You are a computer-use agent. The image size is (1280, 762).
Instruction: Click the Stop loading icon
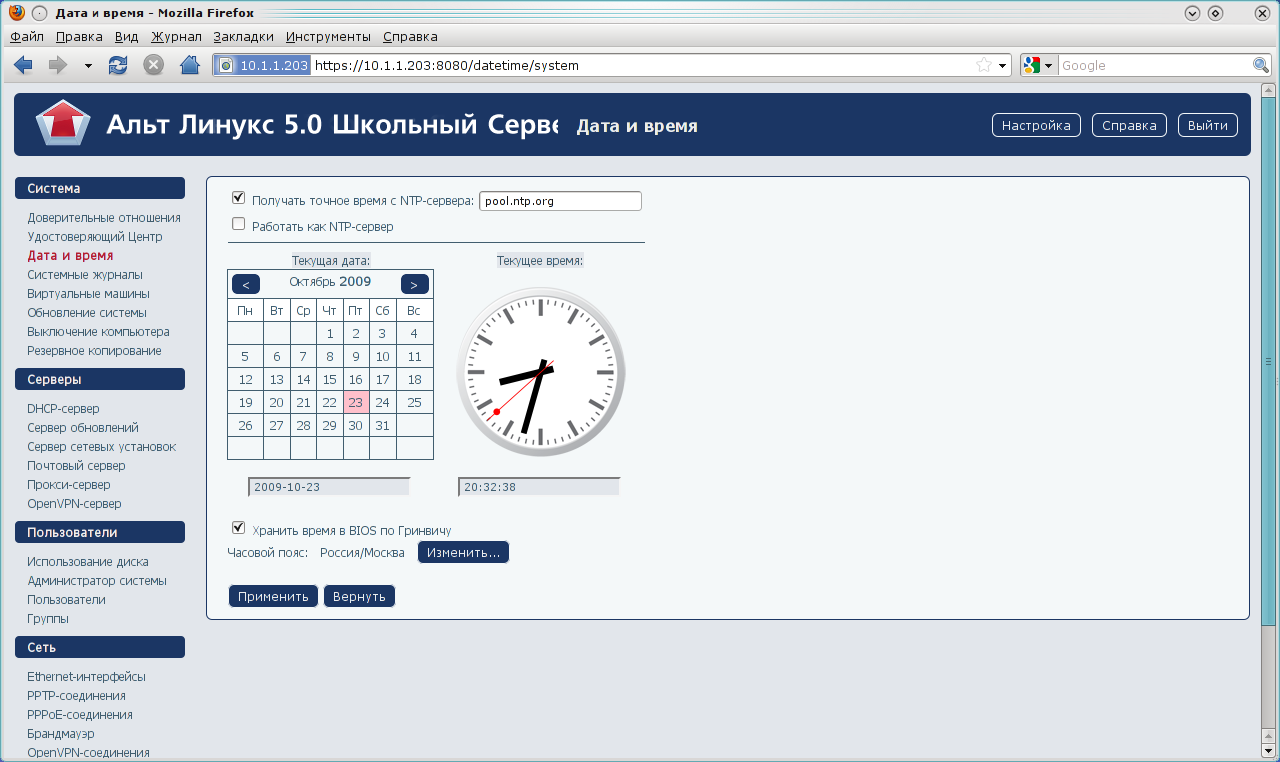(x=153, y=65)
